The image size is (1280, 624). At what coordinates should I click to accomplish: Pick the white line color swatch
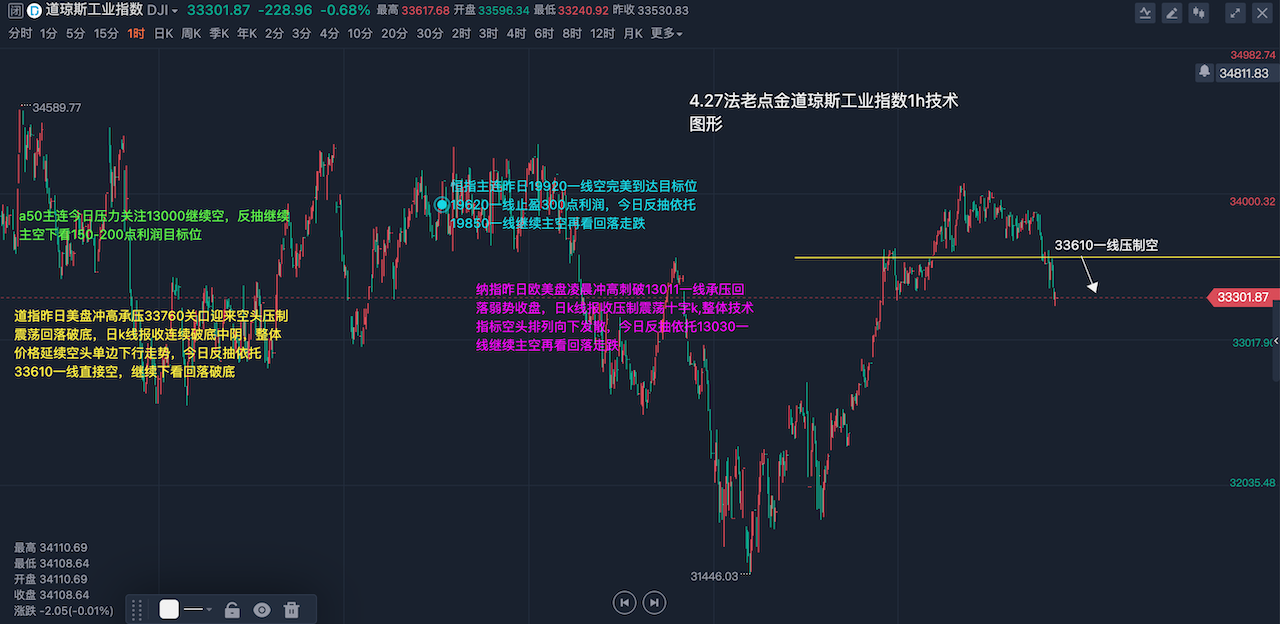[x=169, y=610]
